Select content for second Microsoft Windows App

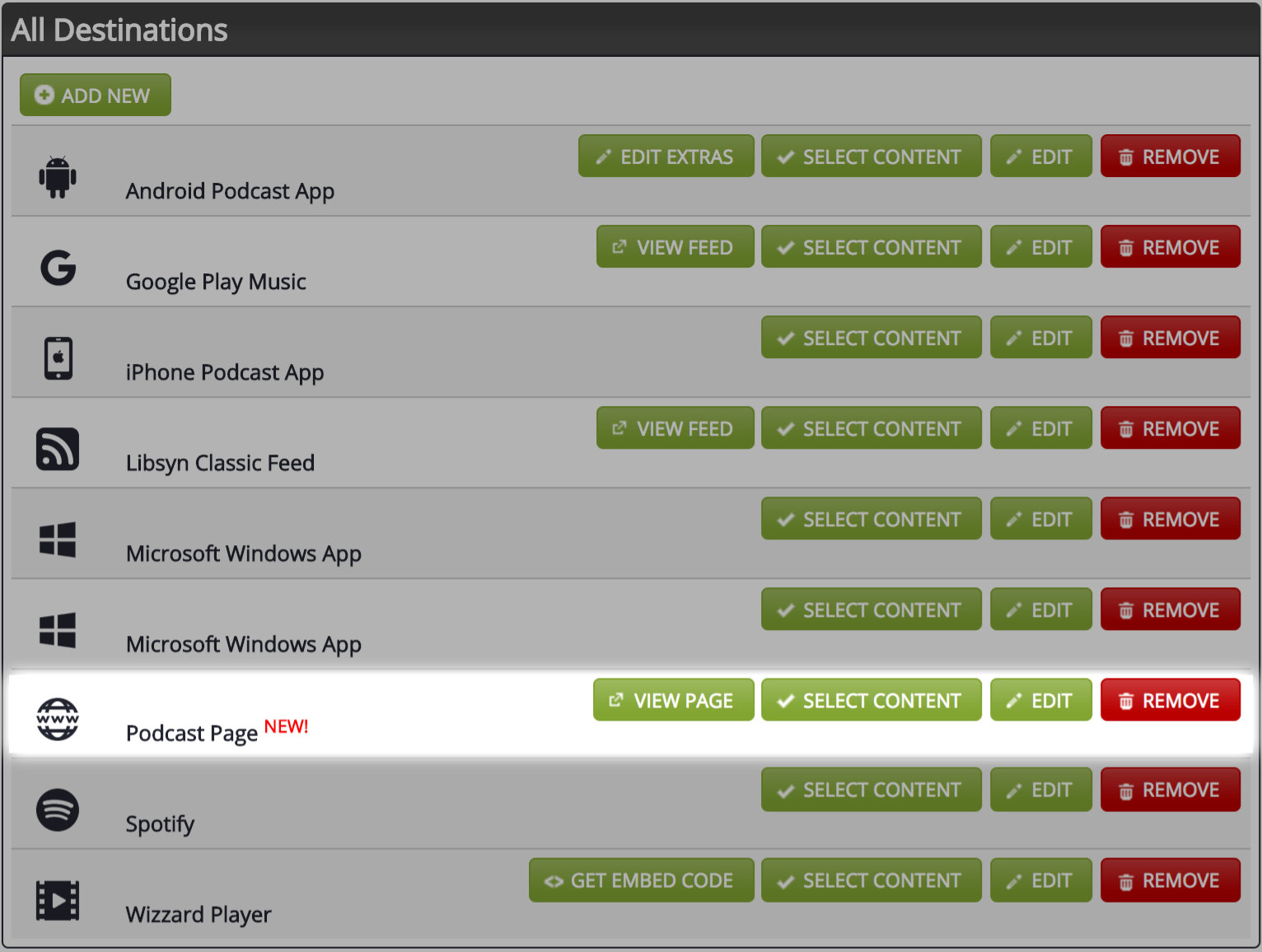[x=872, y=609]
